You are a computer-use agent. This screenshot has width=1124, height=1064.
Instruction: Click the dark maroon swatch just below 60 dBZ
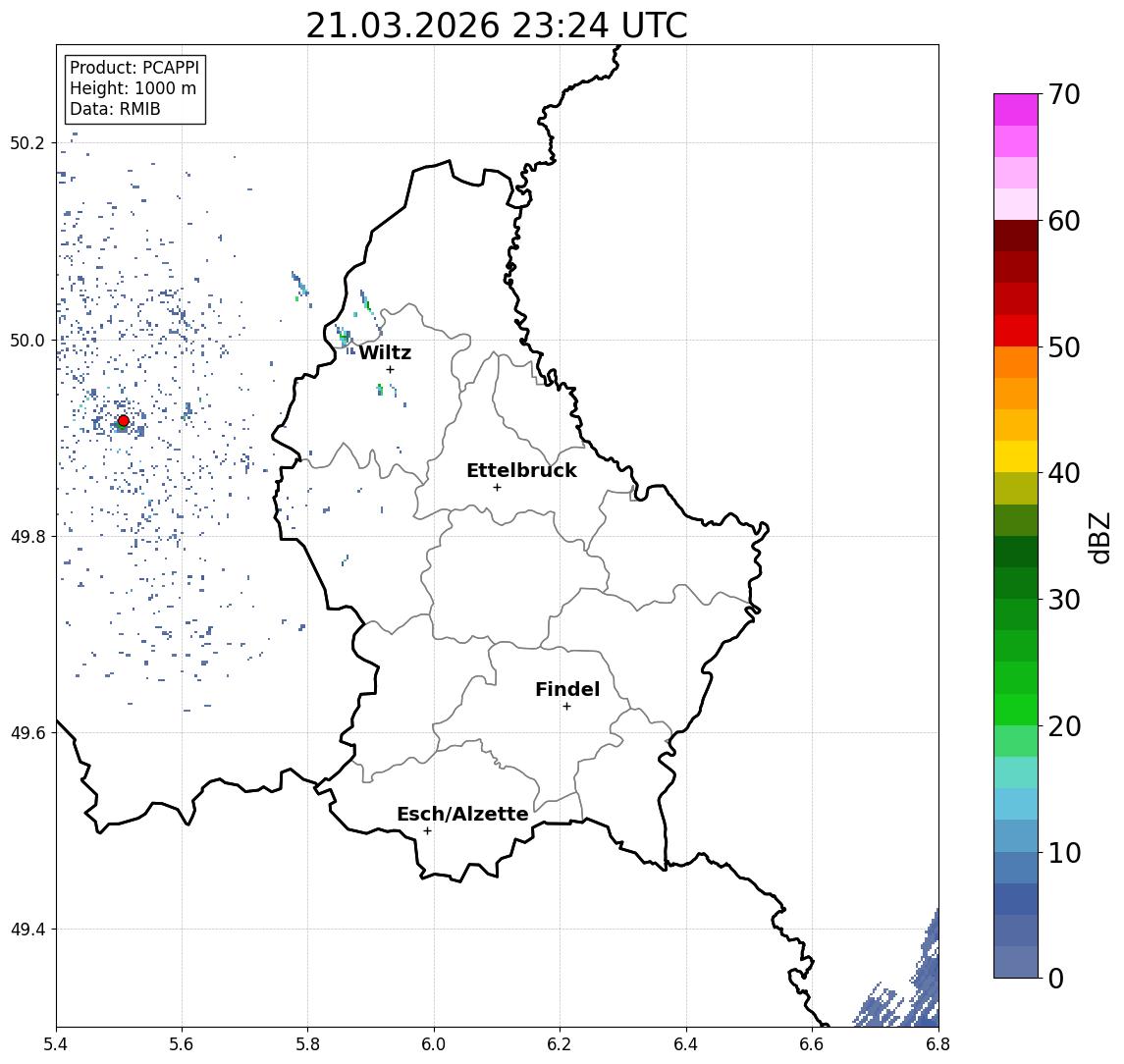1016,236
